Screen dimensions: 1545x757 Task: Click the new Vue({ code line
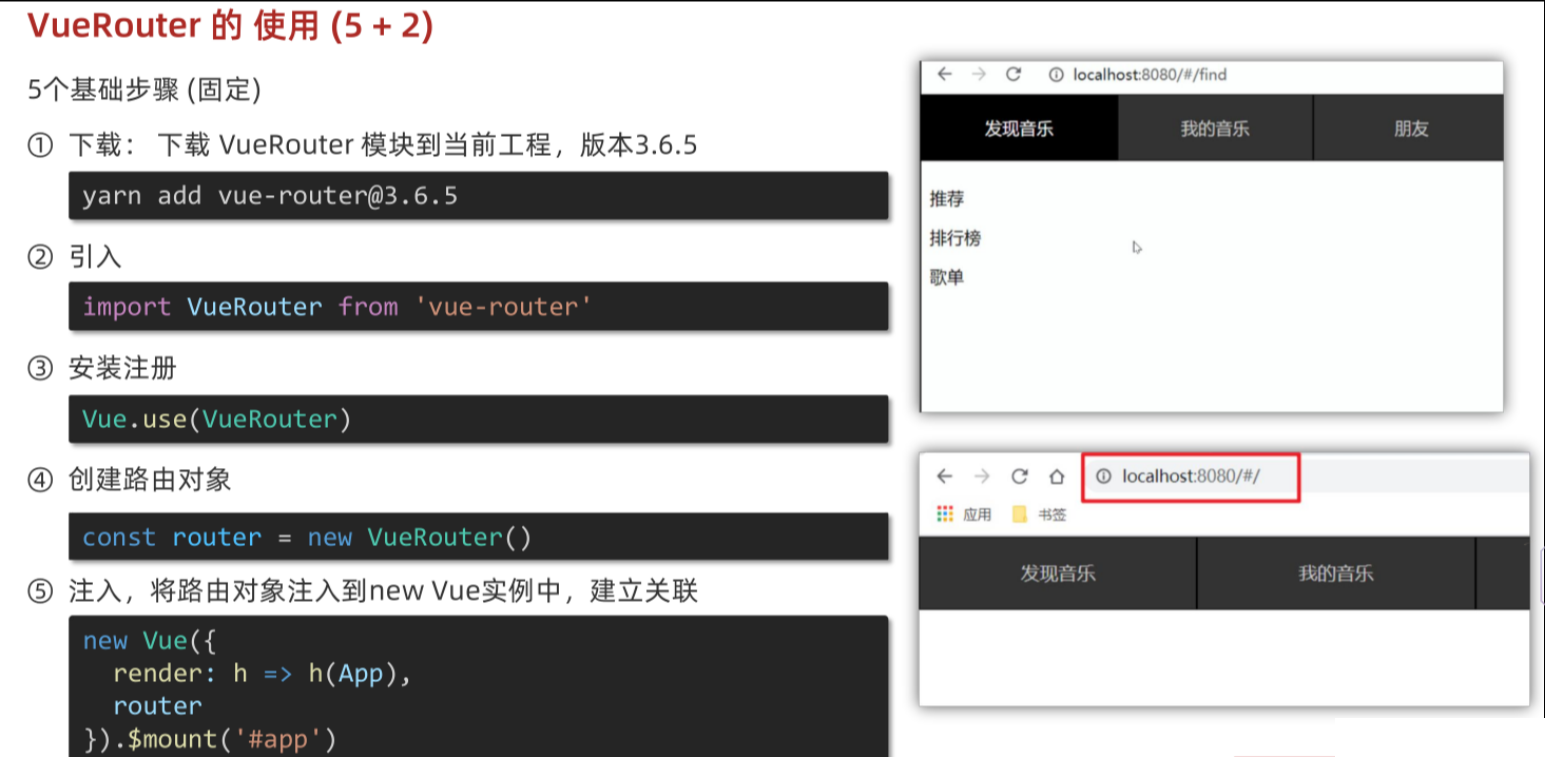(x=149, y=641)
